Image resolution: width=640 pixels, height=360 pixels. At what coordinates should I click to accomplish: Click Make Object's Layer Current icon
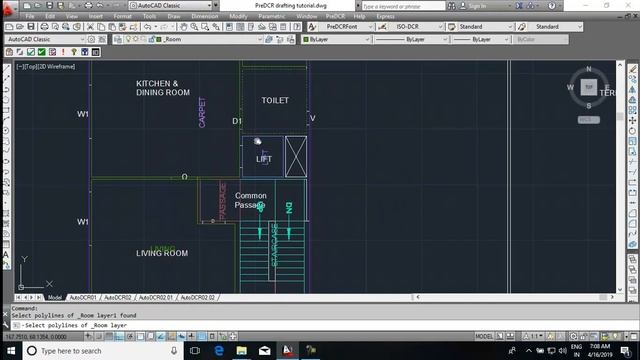tap(269, 40)
